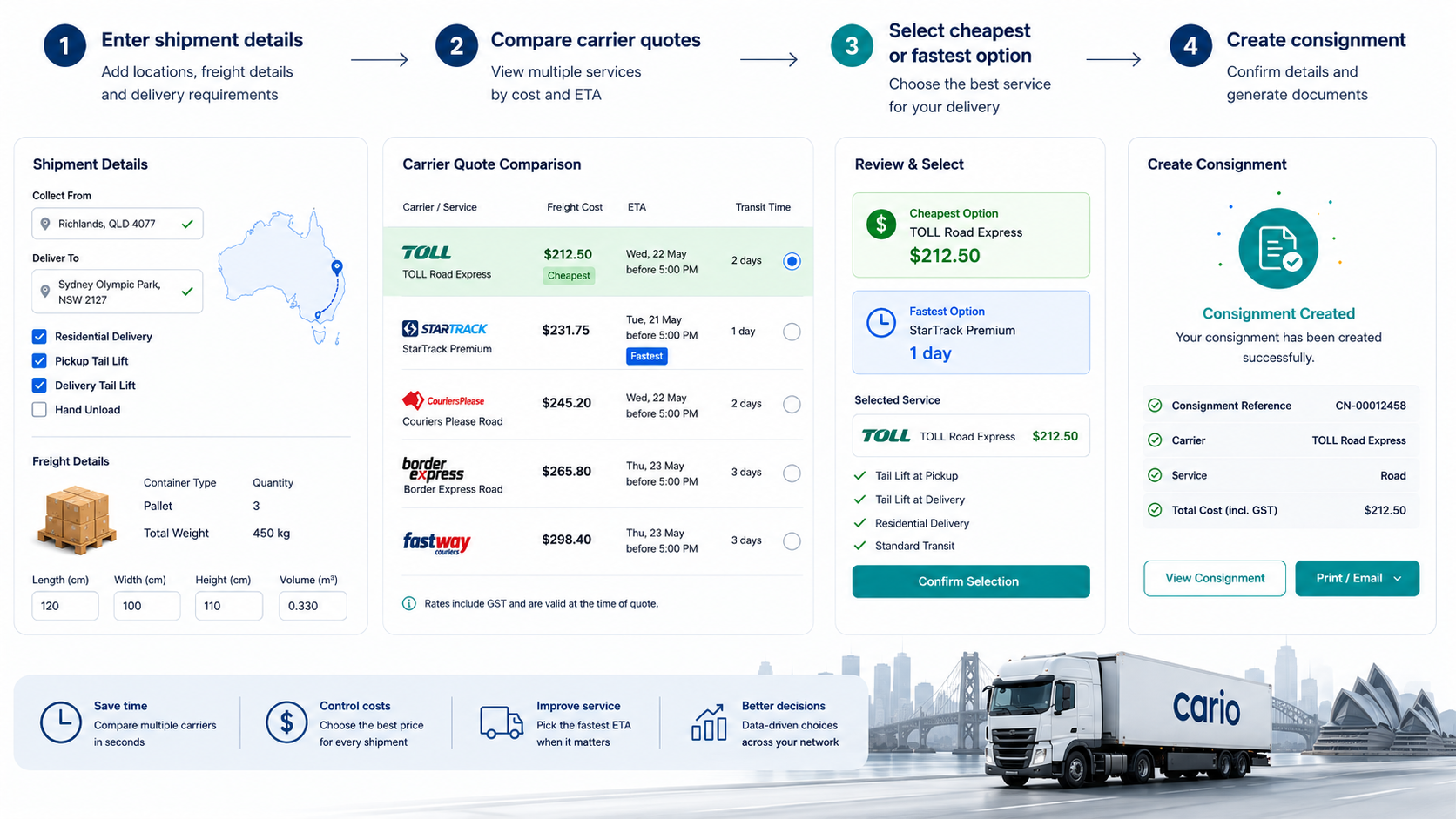Click consignment reference CN-00012458
The height and width of the screenshot is (819, 1456).
1371,406
